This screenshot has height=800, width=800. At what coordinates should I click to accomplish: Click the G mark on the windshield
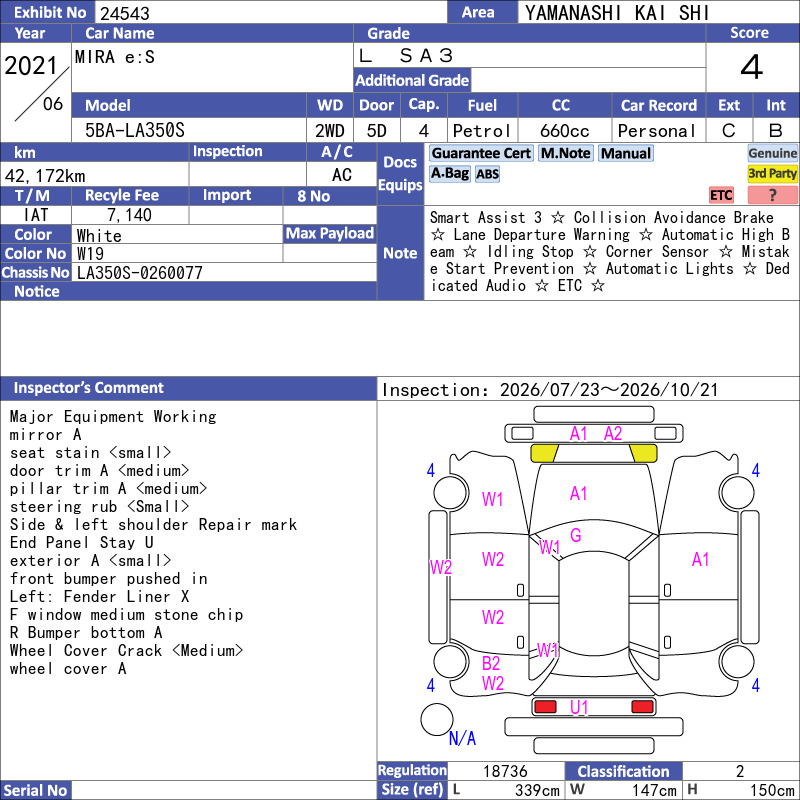[x=576, y=535]
